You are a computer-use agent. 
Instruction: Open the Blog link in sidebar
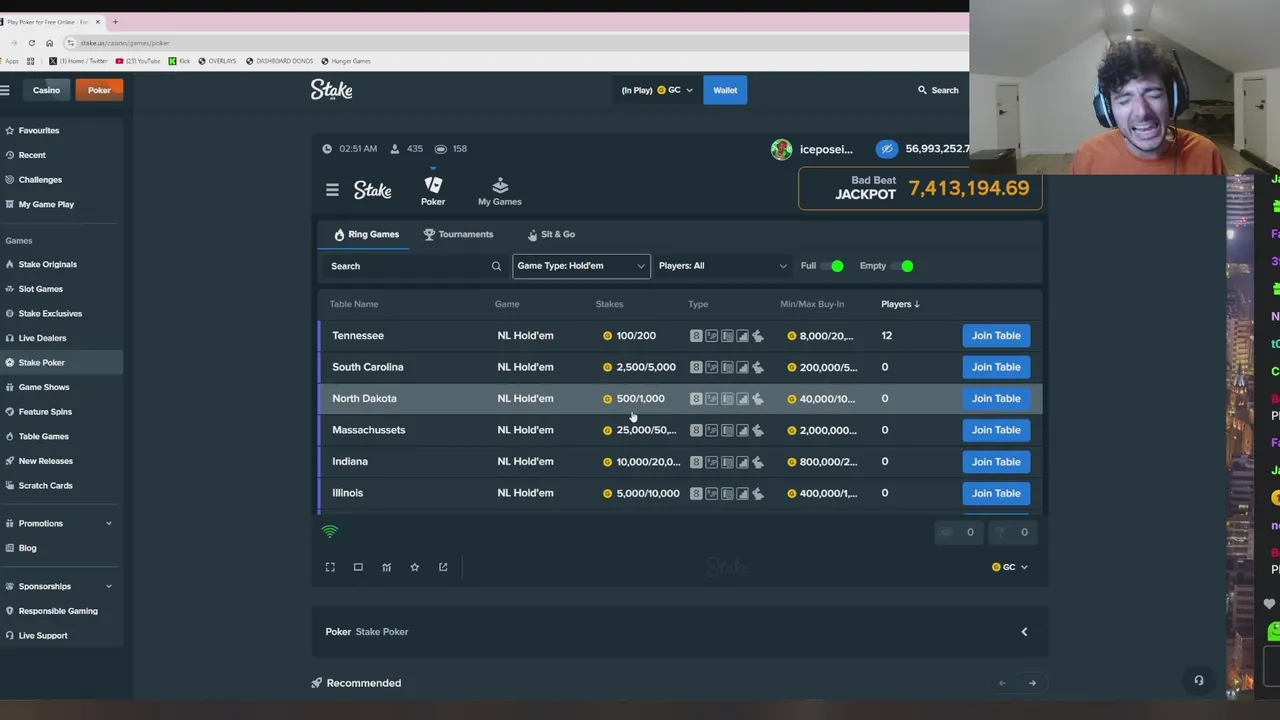61,548
